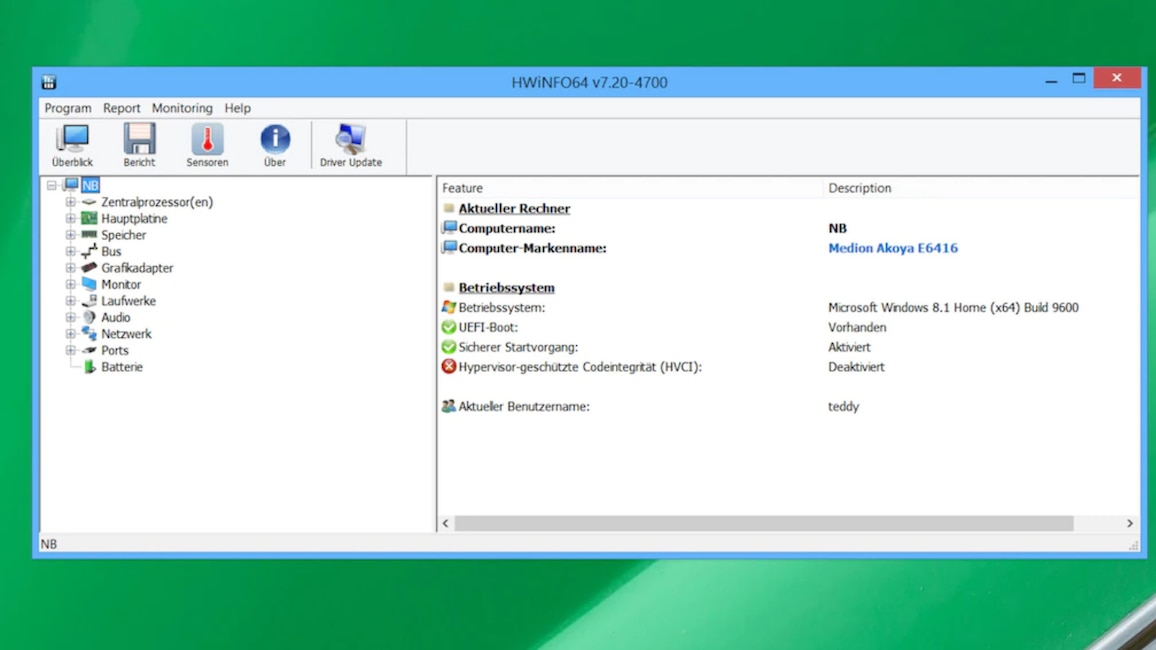Click the NB computer name value
Image resolution: width=1156 pixels, height=650 pixels.
click(x=838, y=228)
